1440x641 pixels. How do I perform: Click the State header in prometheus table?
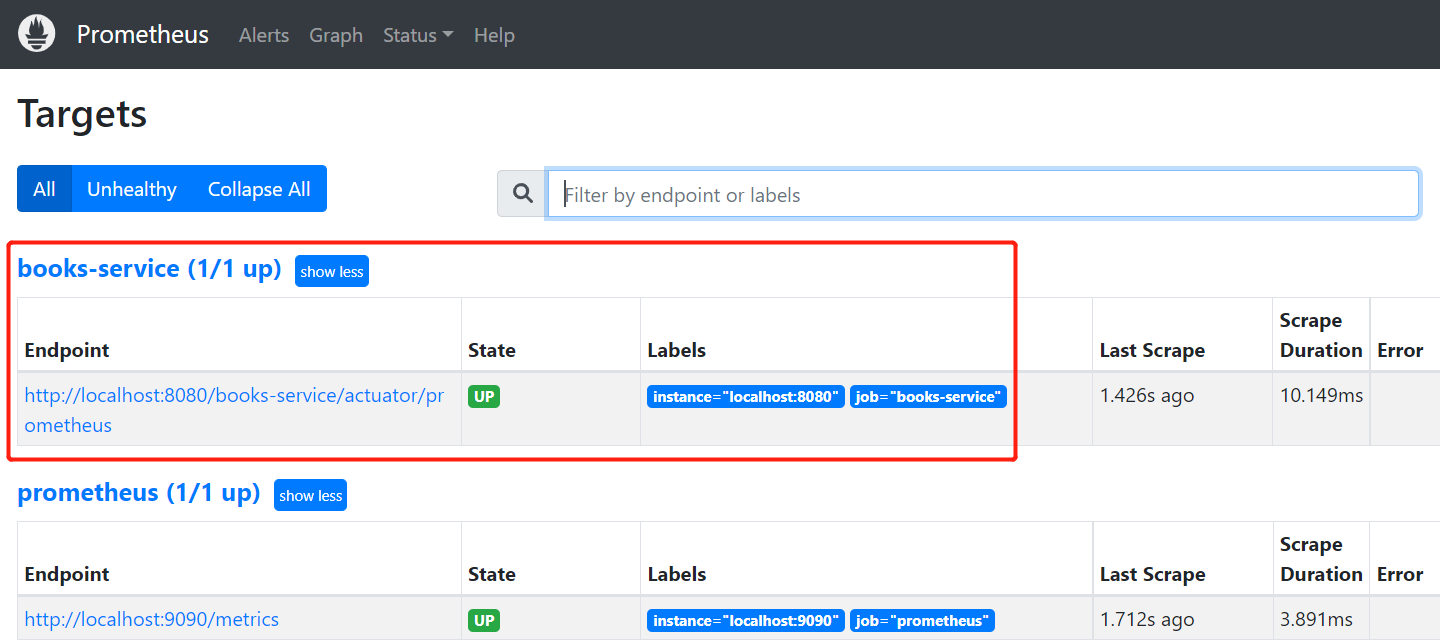[x=492, y=574]
